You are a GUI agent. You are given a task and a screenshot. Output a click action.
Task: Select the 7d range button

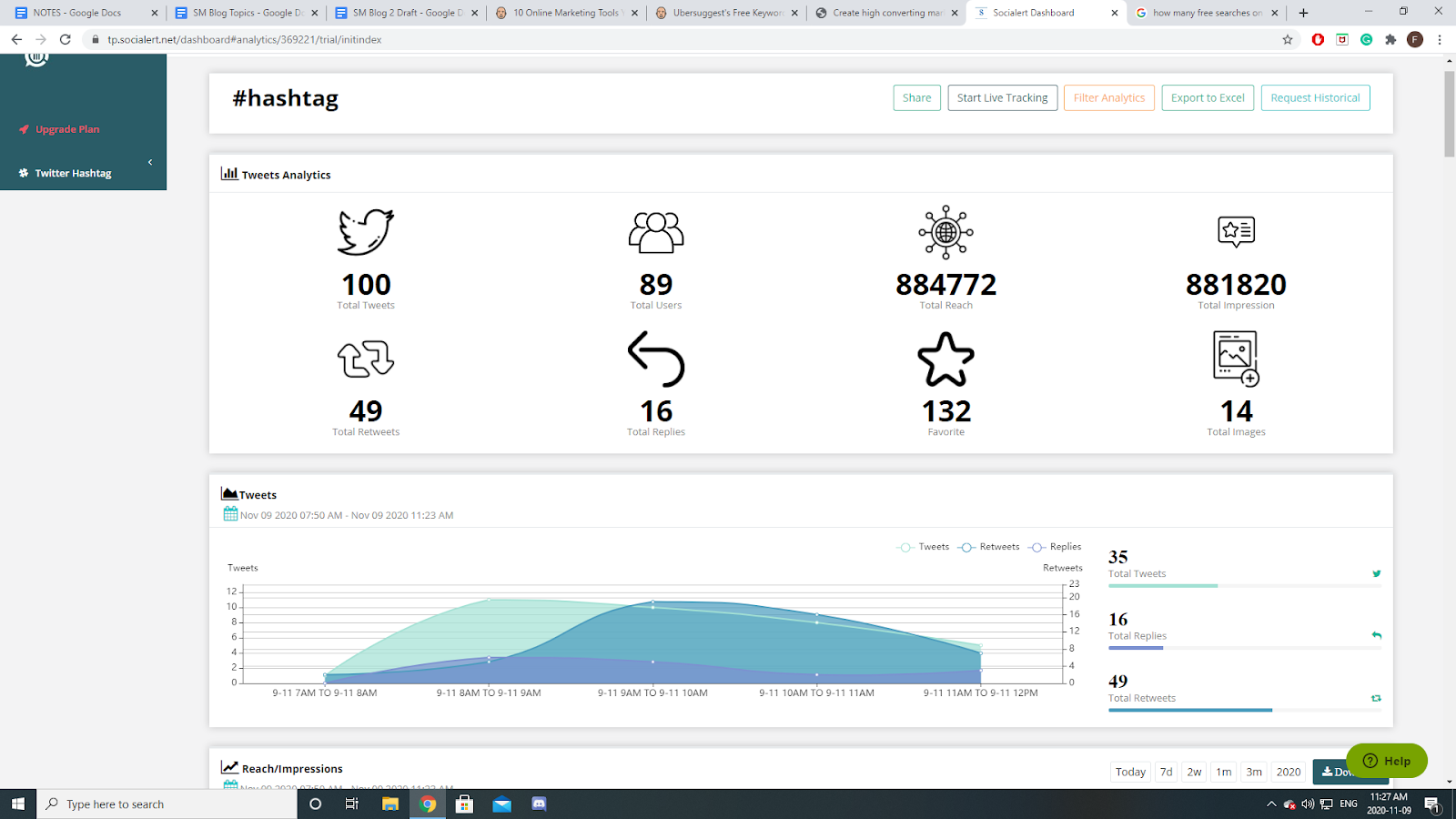click(1166, 772)
